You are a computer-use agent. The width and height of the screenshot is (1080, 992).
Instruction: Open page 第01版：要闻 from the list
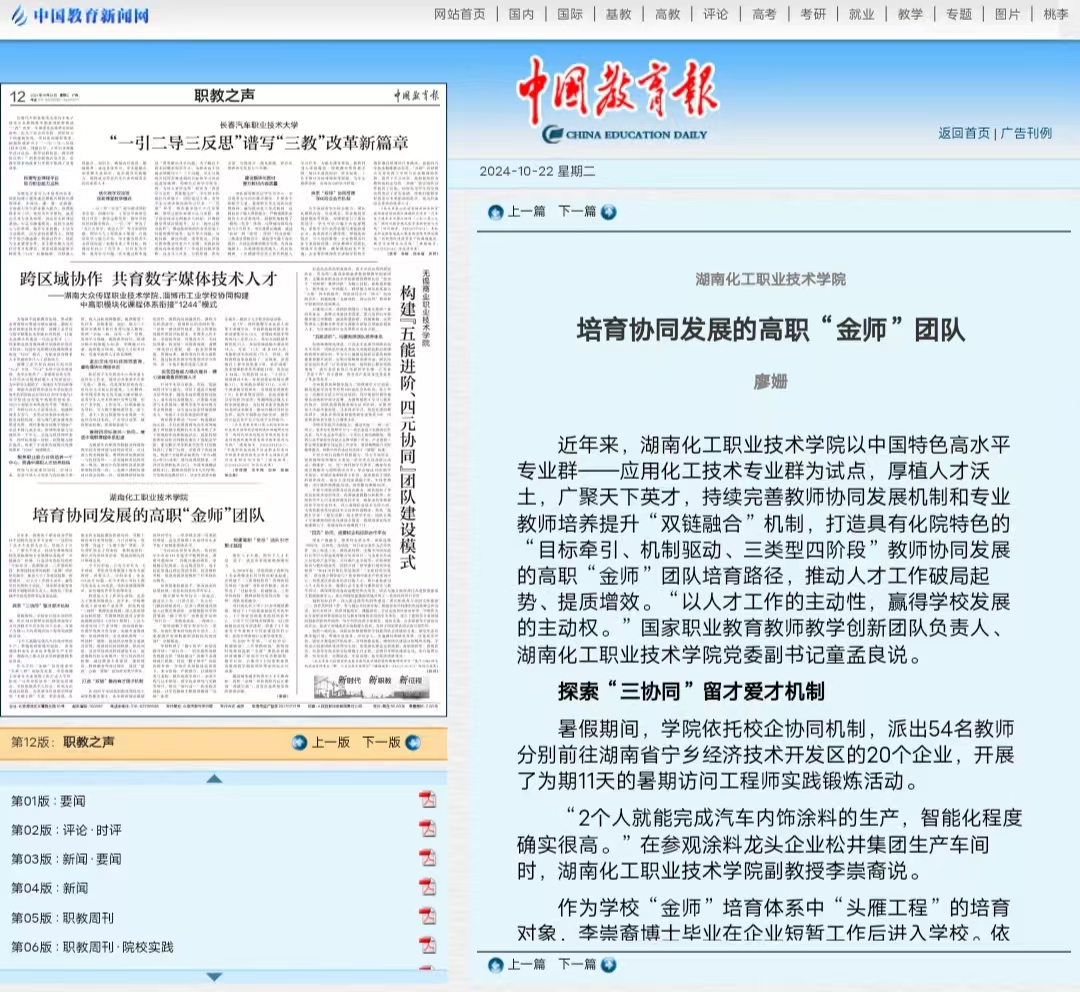(x=48, y=800)
